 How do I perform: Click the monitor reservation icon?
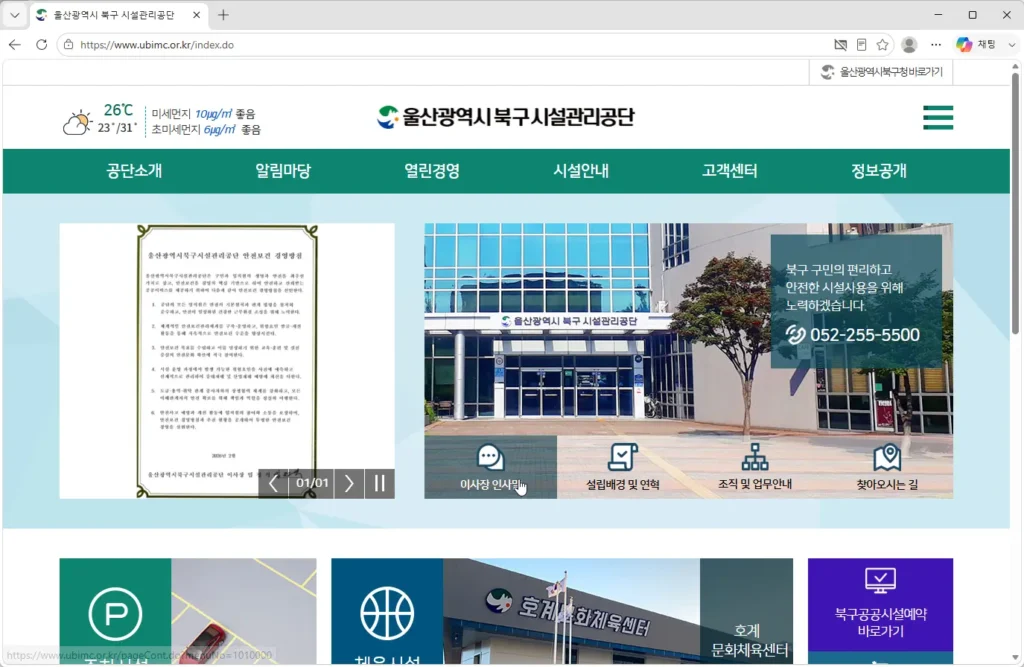[880, 580]
